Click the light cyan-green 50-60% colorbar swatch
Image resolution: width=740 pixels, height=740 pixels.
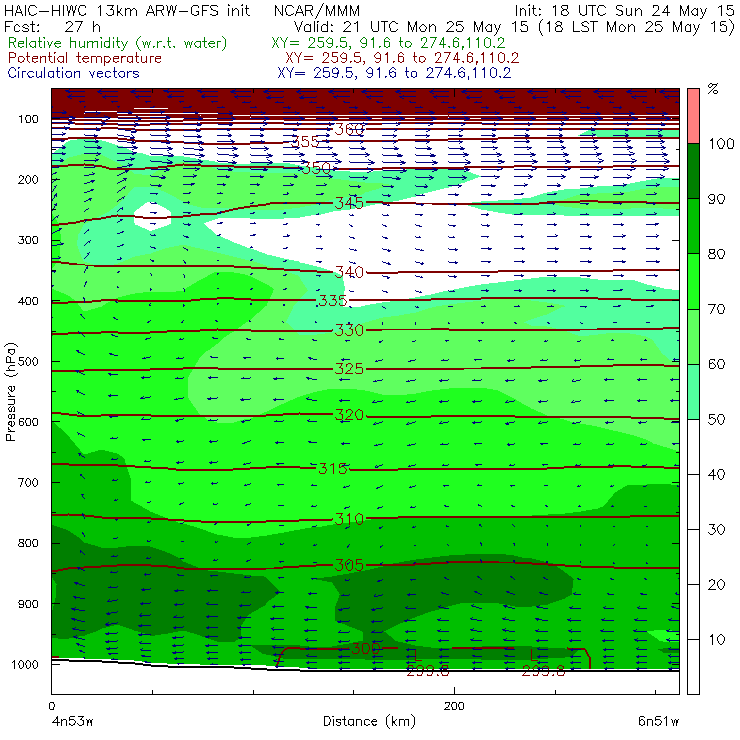[693, 391]
